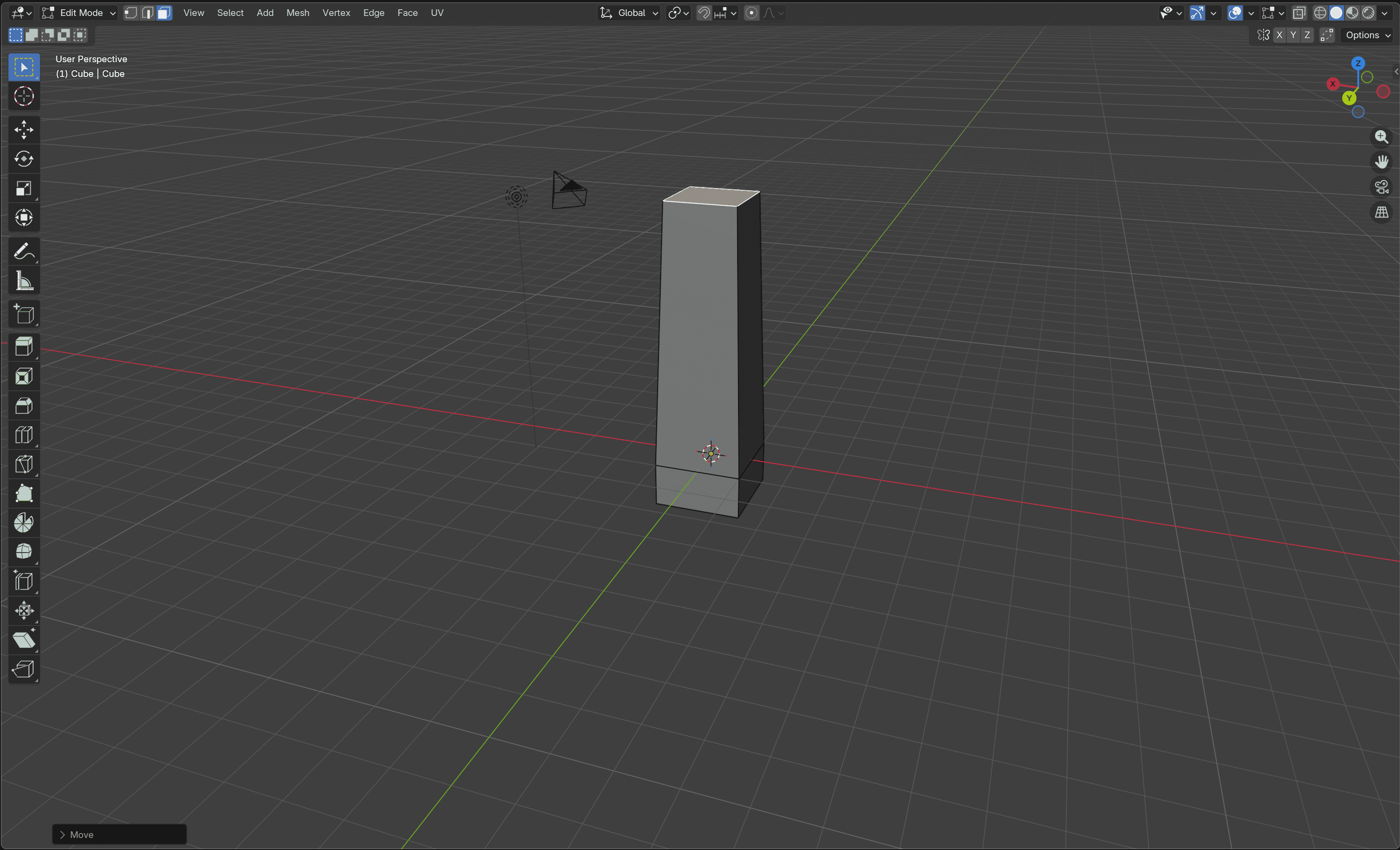
Task: Select the 3D Cursor tool
Action: coord(23,96)
